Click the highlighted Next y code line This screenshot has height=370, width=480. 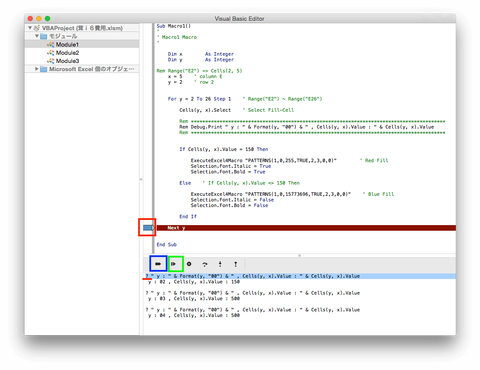pos(306,228)
